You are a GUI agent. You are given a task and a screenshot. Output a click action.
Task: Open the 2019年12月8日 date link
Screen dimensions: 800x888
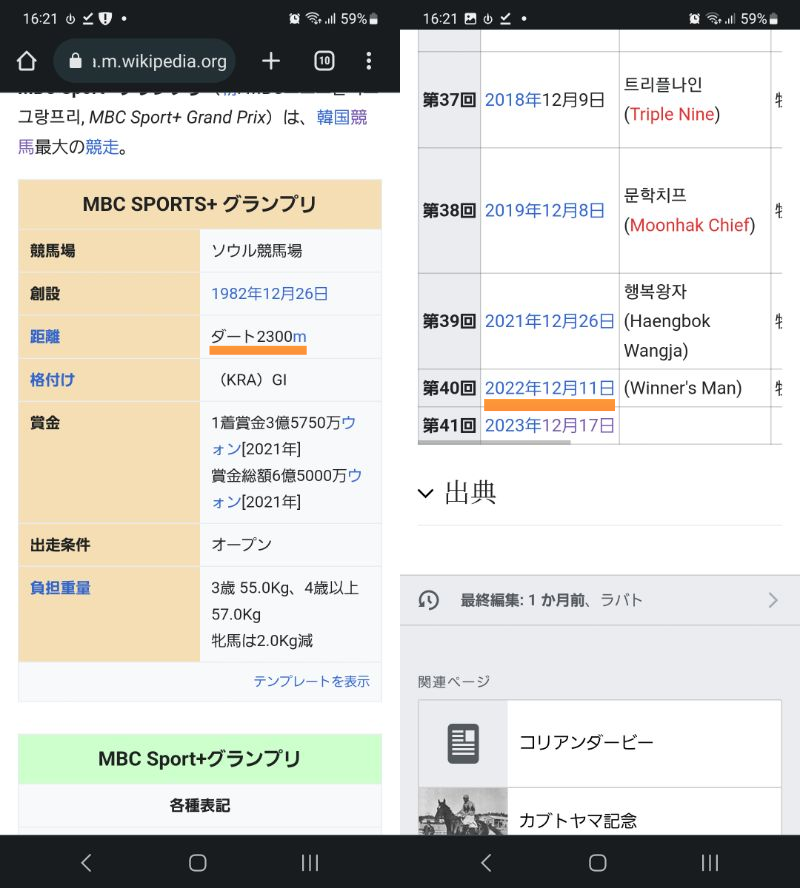[x=545, y=211]
